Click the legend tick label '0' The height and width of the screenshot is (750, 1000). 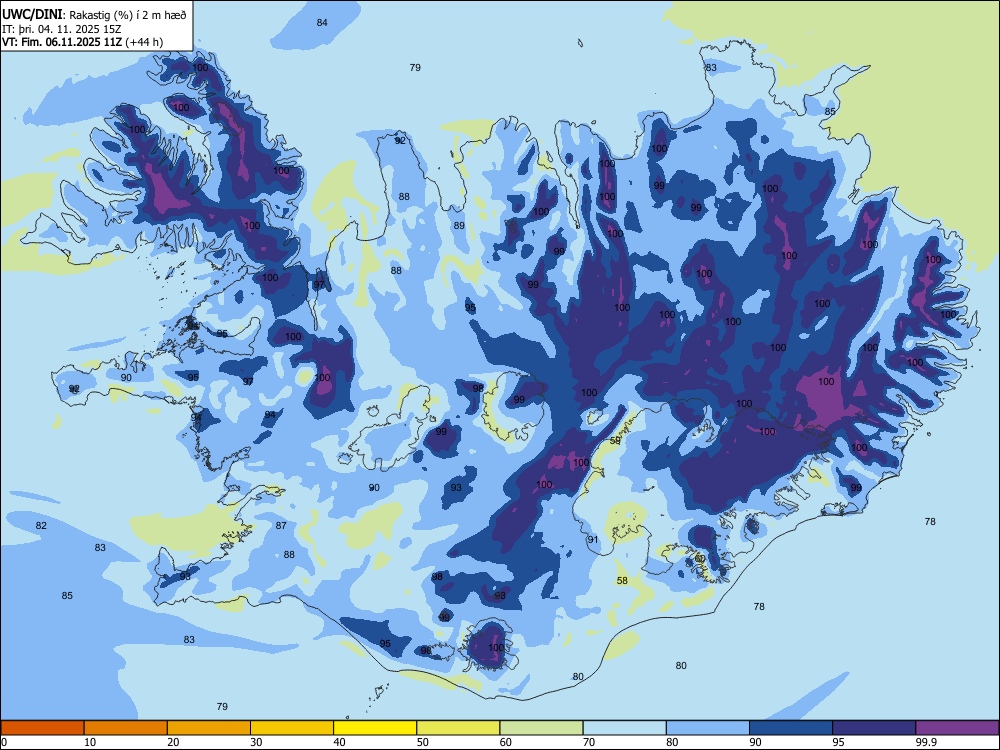3,742
